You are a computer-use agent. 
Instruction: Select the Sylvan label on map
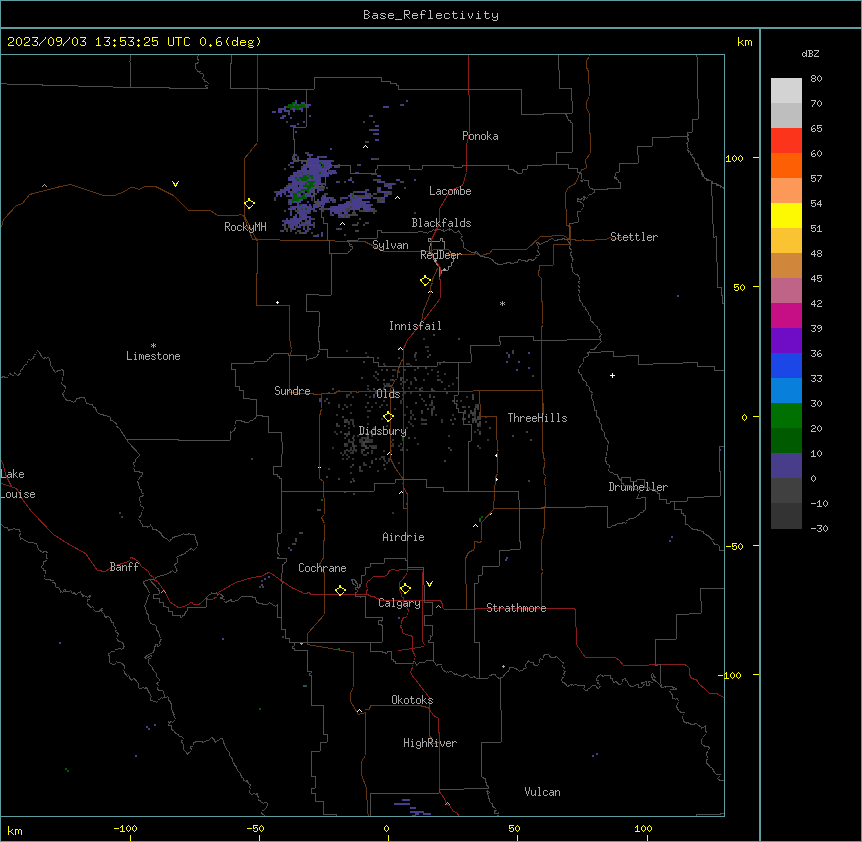coord(390,245)
